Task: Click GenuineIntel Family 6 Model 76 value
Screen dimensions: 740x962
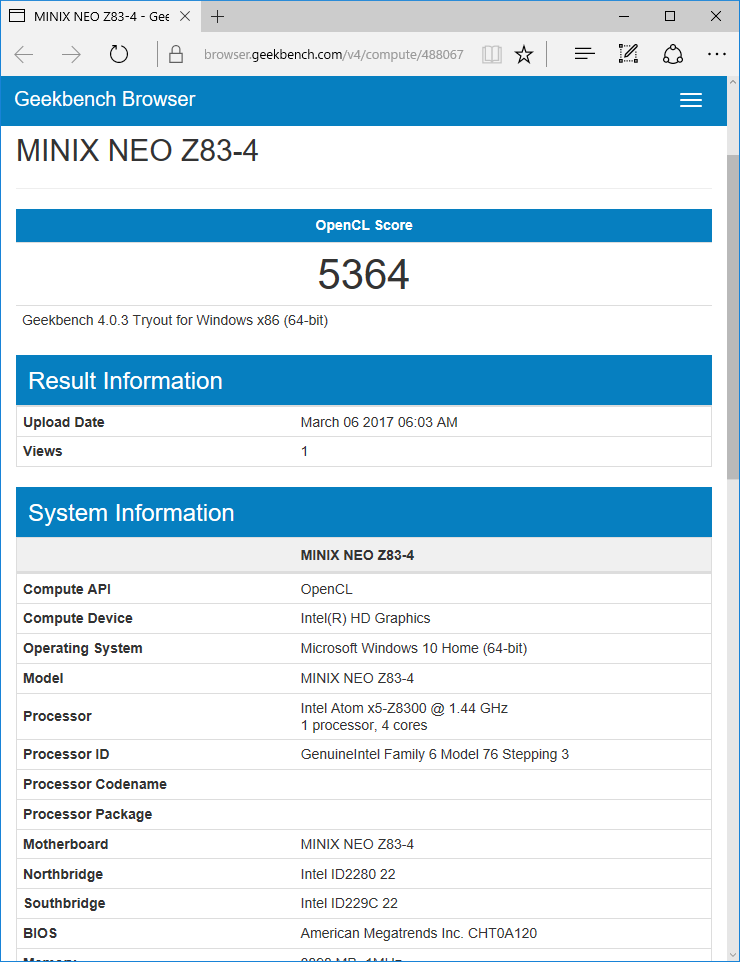Action: [434, 754]
